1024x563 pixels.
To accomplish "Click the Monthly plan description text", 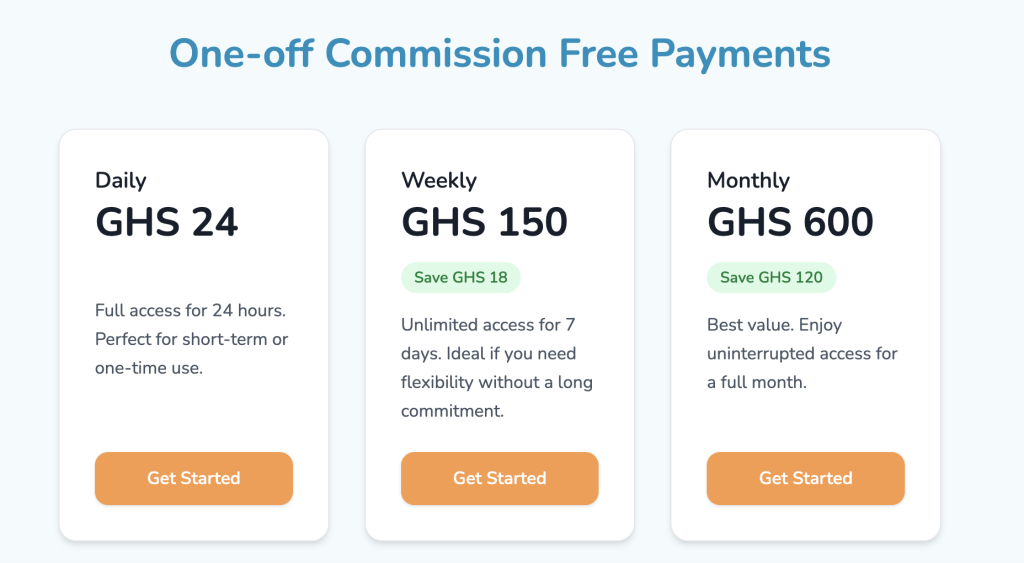I will pos(802,354).
